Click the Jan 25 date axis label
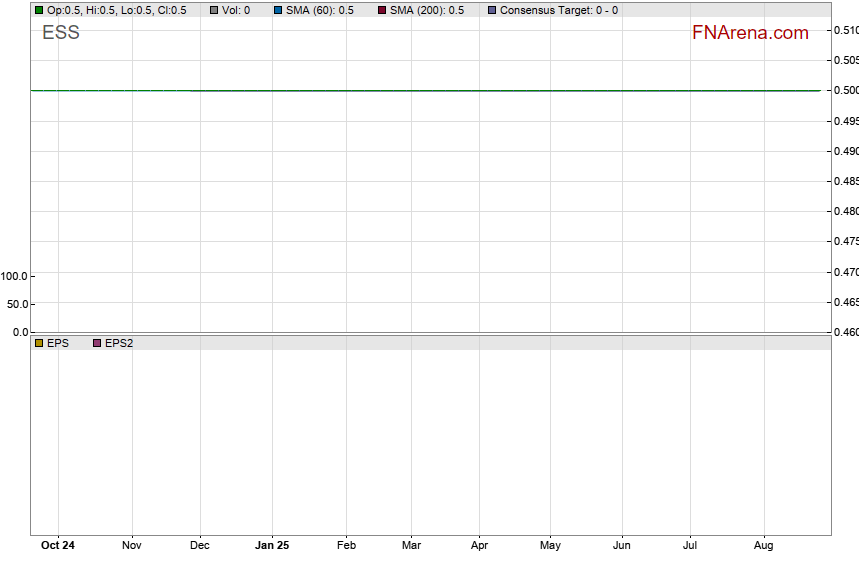 pos(272,546)
